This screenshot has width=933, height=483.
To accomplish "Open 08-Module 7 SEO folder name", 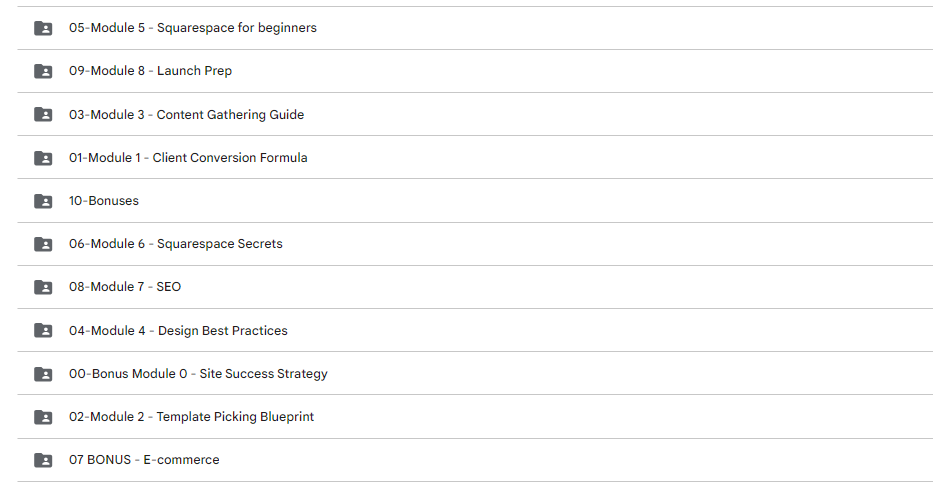I will pyautogui.click(x=125, y=287).
